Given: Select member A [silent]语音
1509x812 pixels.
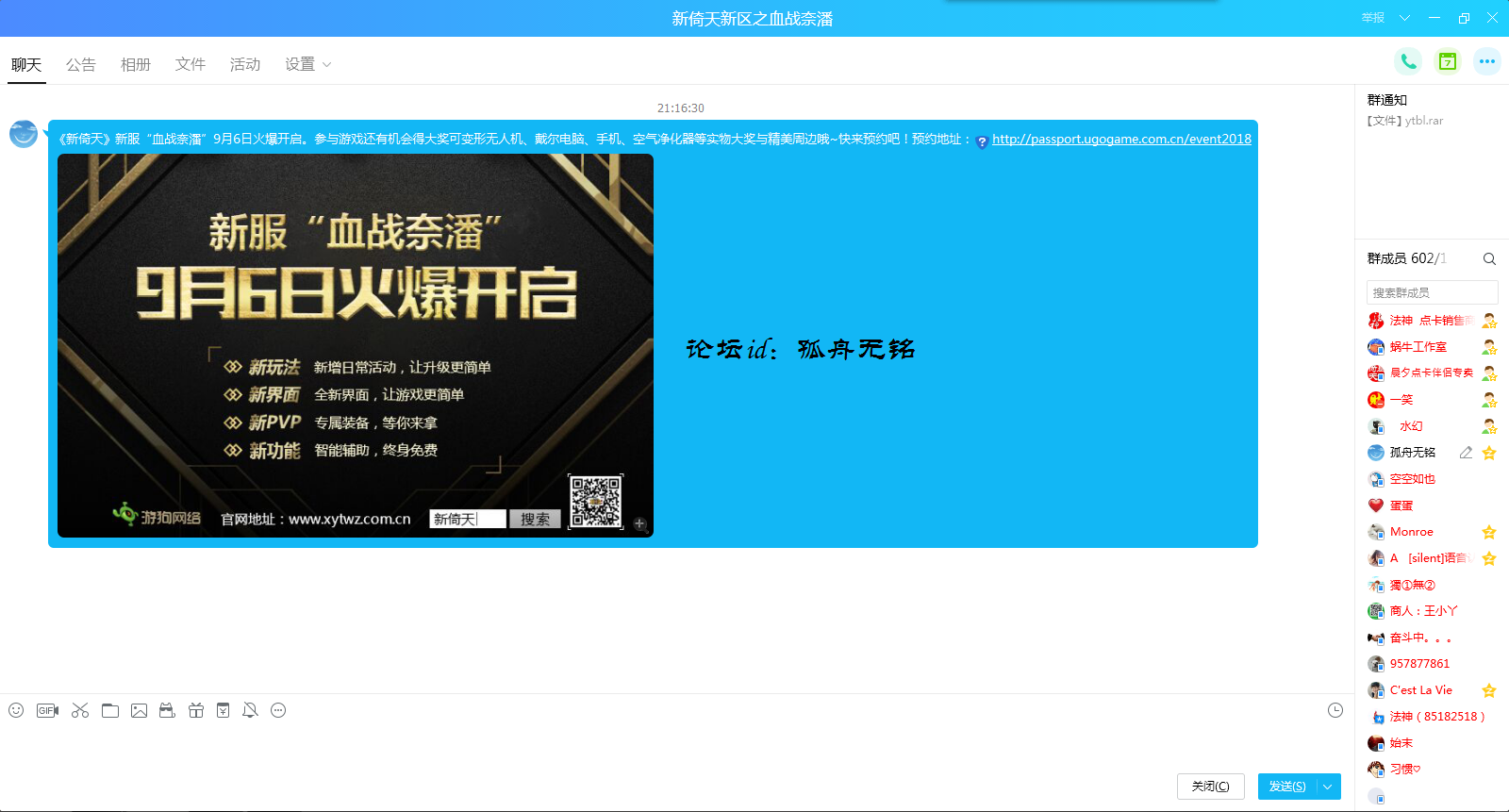Looking at the screenshot, I should [x=1432, y=558].
